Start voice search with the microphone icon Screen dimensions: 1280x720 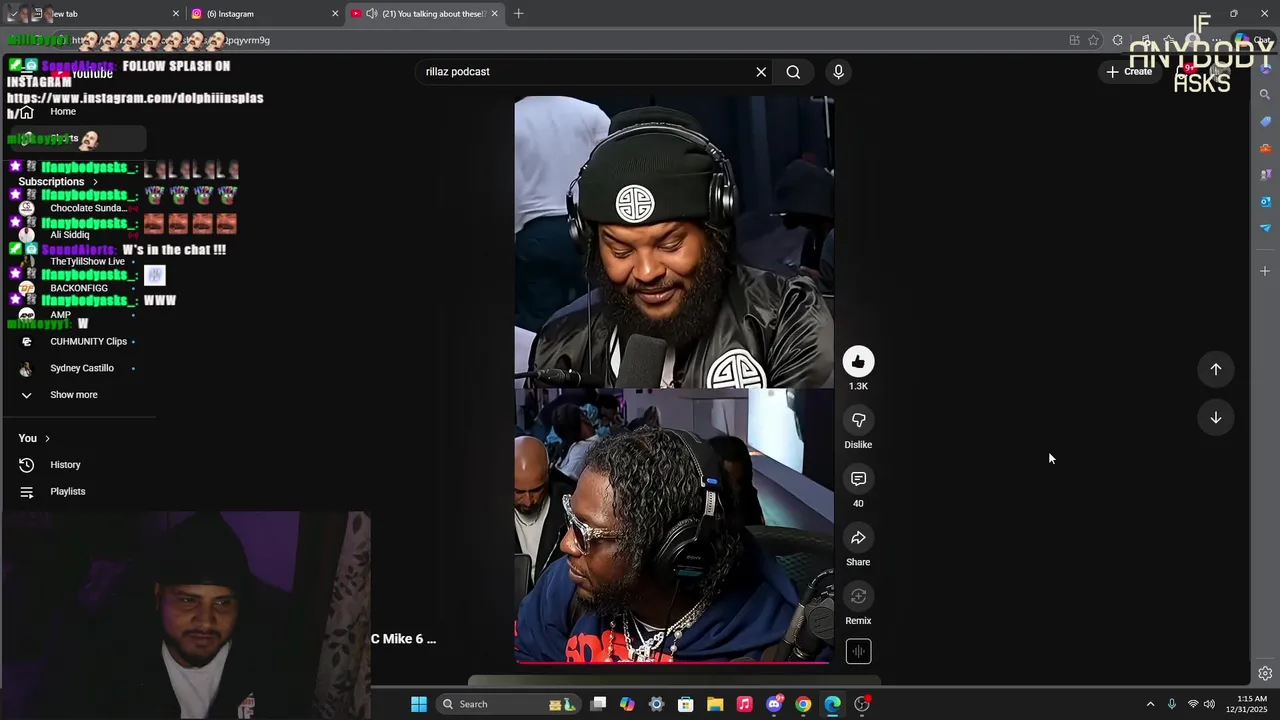pos(838,72)
